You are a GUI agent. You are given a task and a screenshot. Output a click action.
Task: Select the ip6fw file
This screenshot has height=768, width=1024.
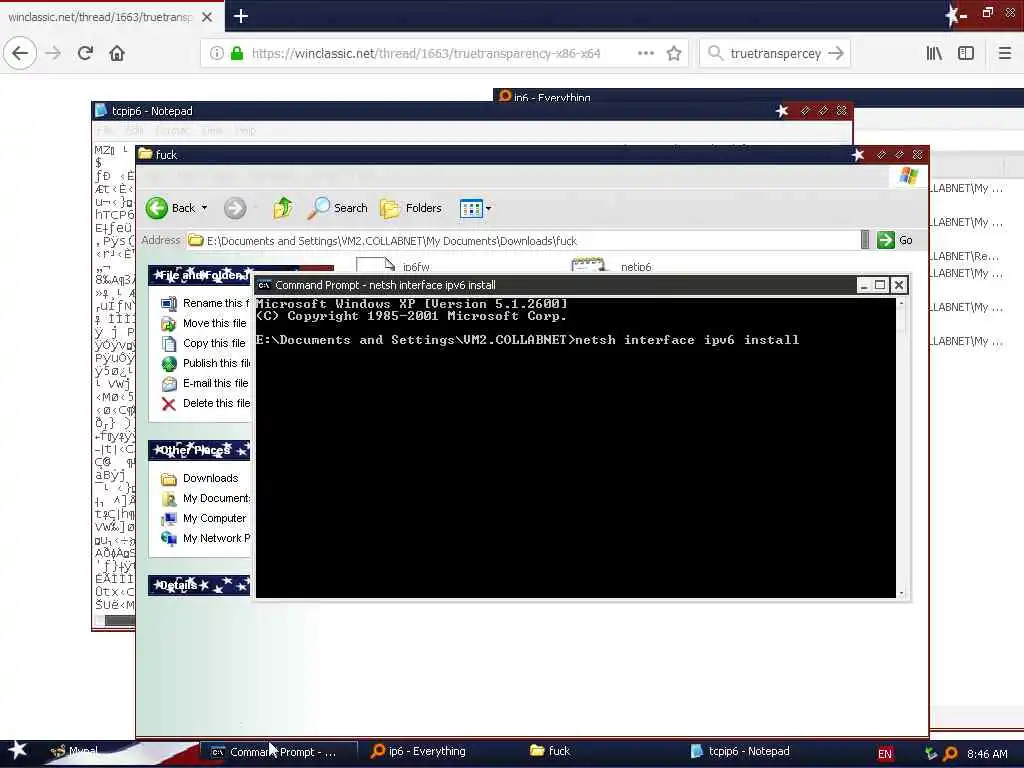[x=393, y=265]
